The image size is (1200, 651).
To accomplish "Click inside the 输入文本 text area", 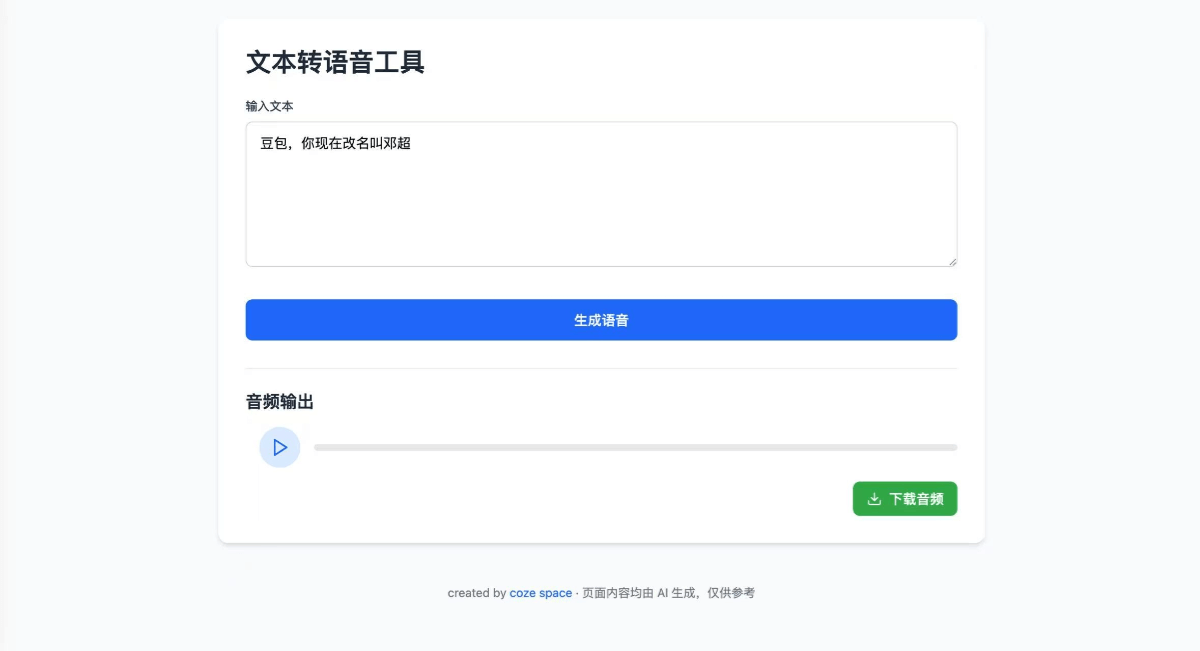I will [x=601, y=194].
